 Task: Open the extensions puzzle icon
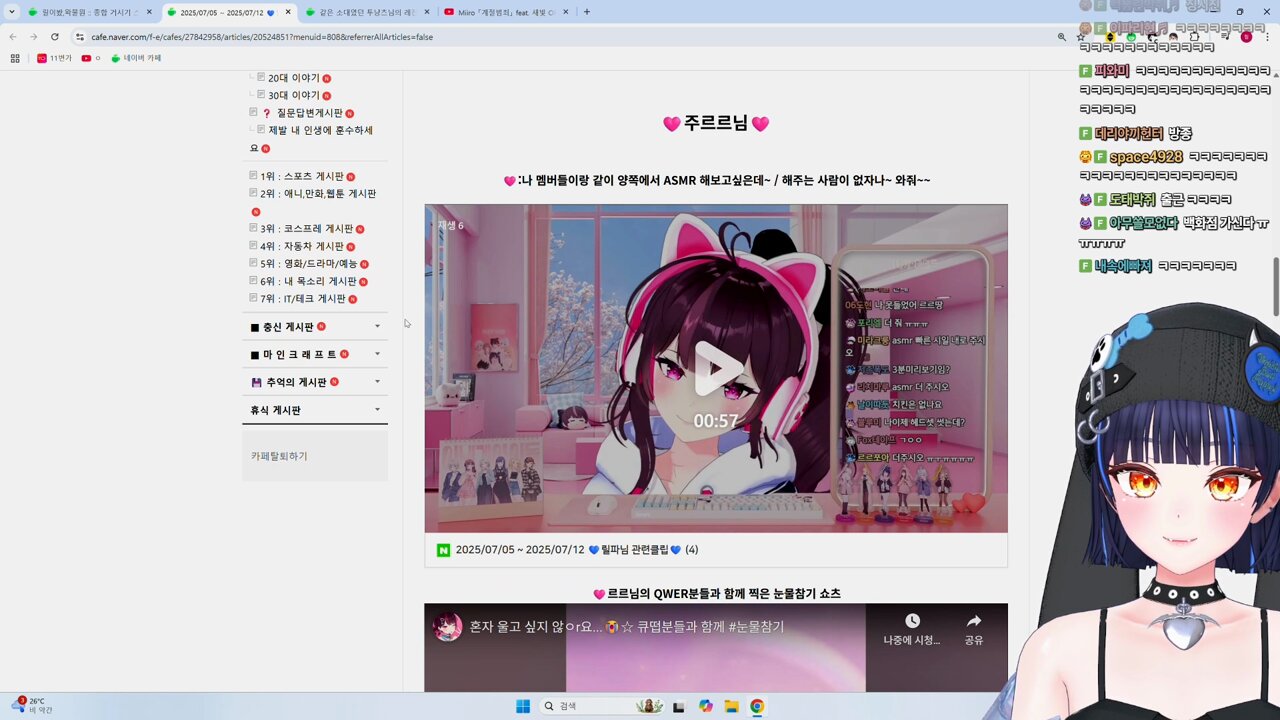tap(1194, 37)
